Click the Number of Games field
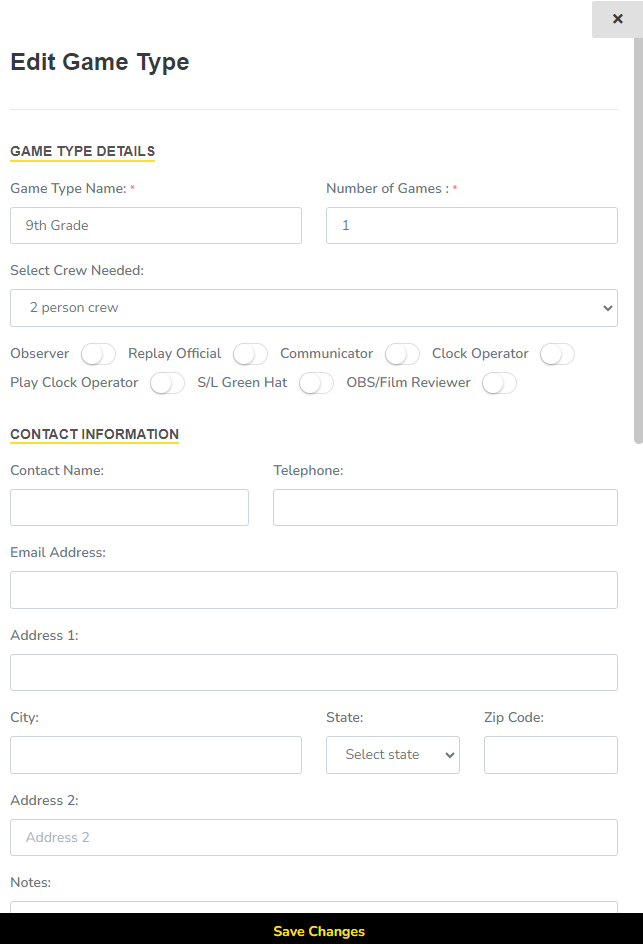The image size is (643, 944). coord(472,225)
